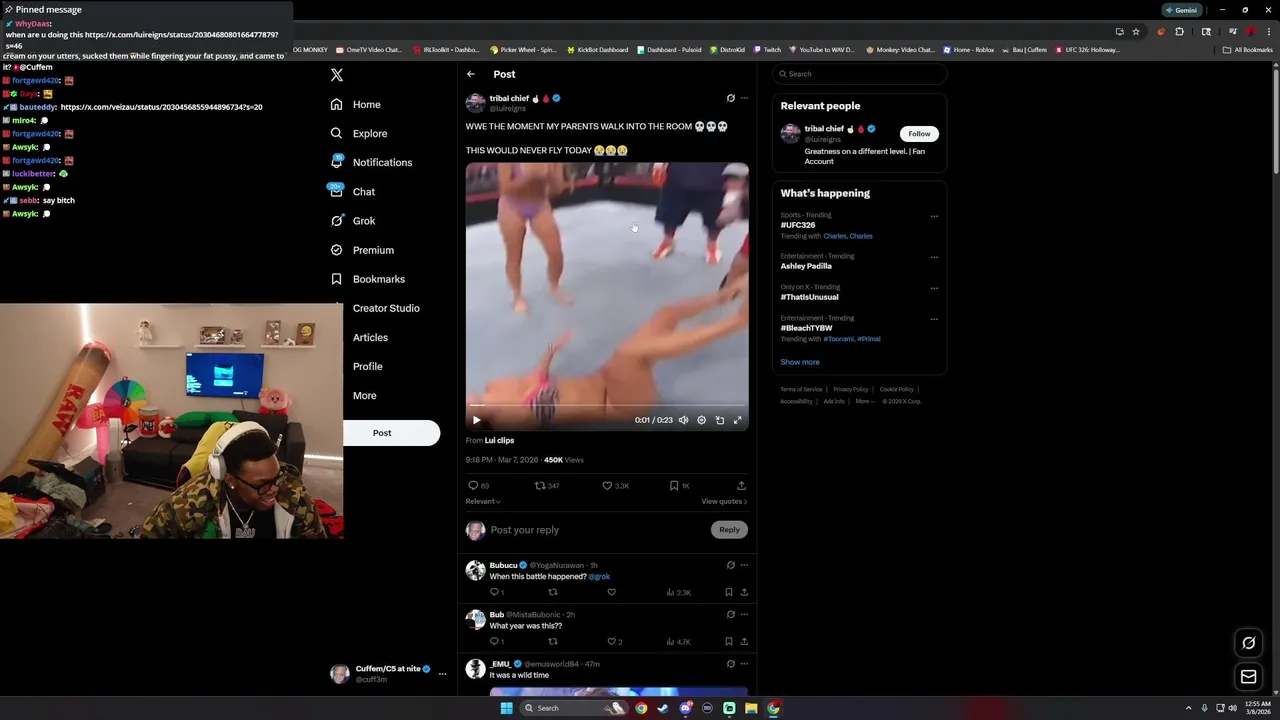The width and height of the screenshot is (1280, 720).
Task: Open three-dot menu on Bubucu's reply
Action: (744, 565)
